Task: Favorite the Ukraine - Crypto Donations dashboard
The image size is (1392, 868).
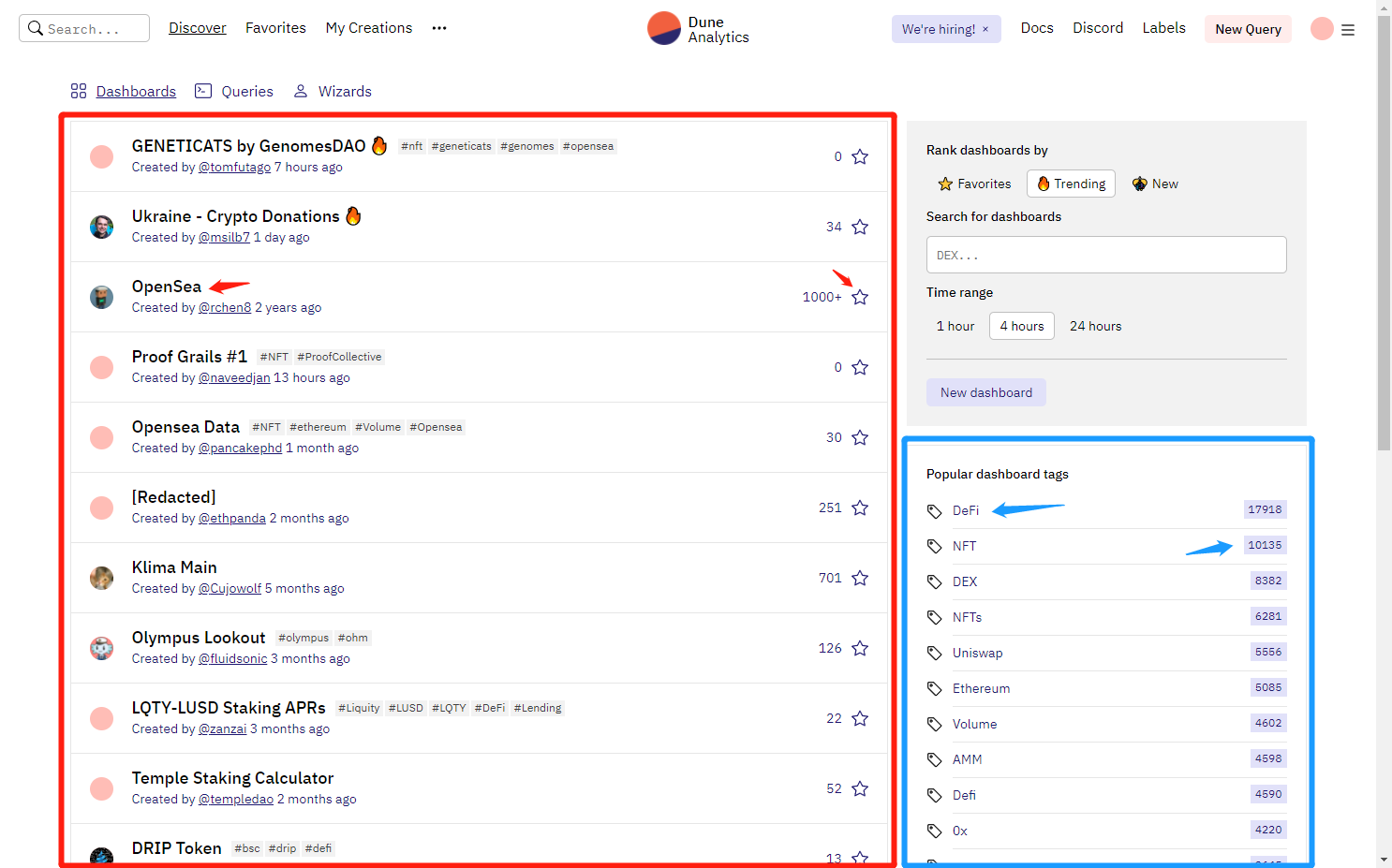Action: [860, 227]
